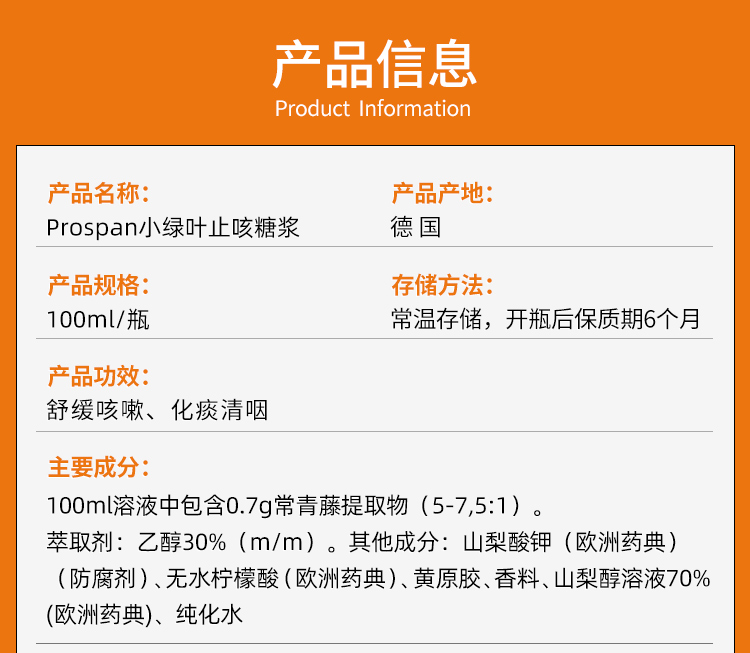Click 山梨醇溶液70% ingredient text
This screenshot has width=750, height=653.
point(632,578)
